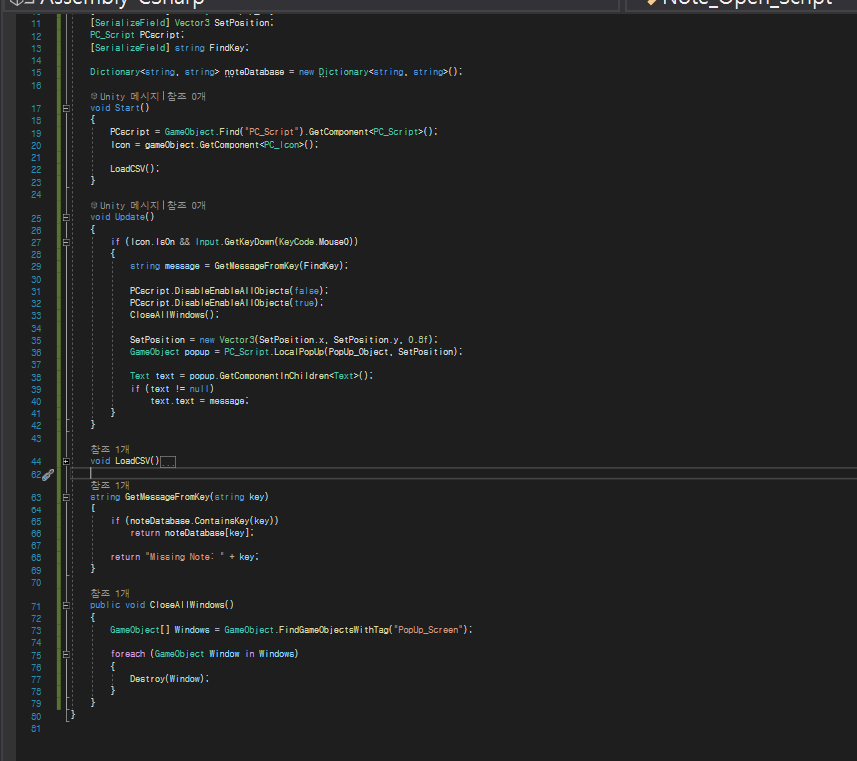The height and width of the screenshot is (761, 857).
Task: Click "PC_Script" string literal on line 19
Action: coord(274,132)
